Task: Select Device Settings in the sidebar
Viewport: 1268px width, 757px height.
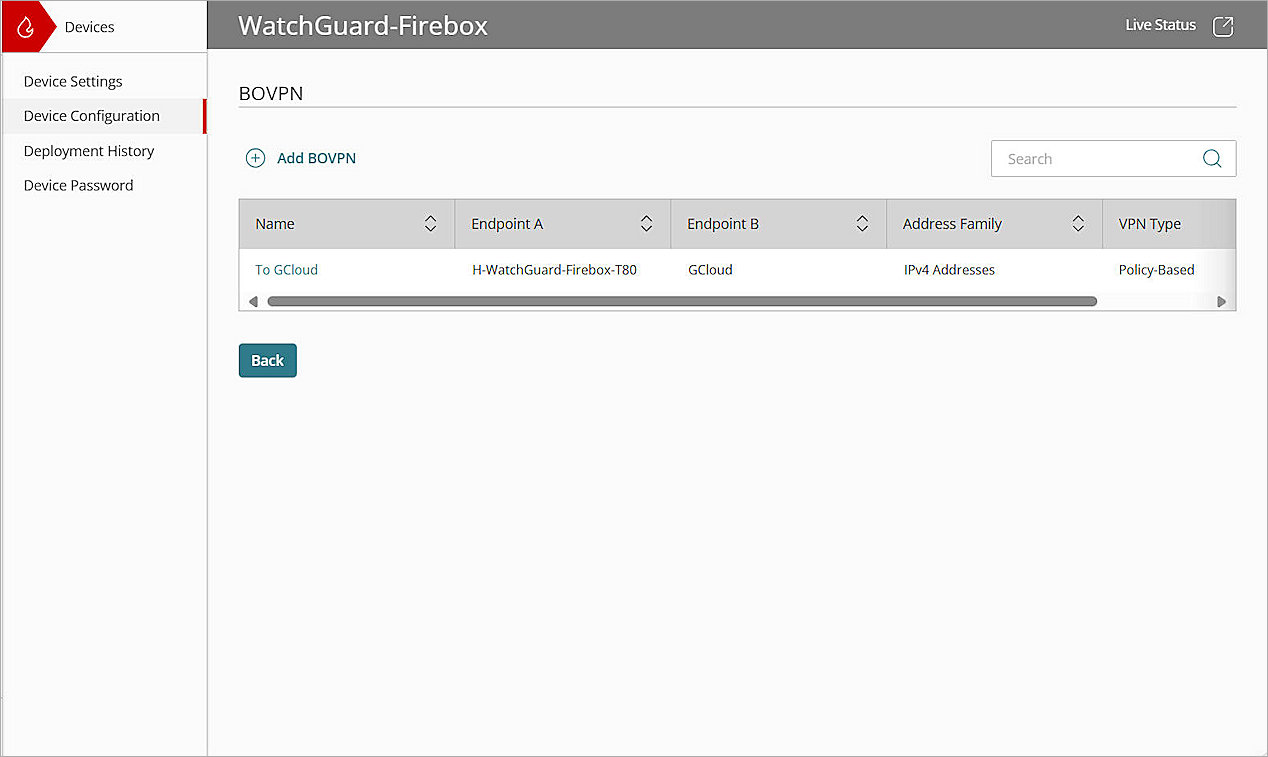Action: pos(73,81)
